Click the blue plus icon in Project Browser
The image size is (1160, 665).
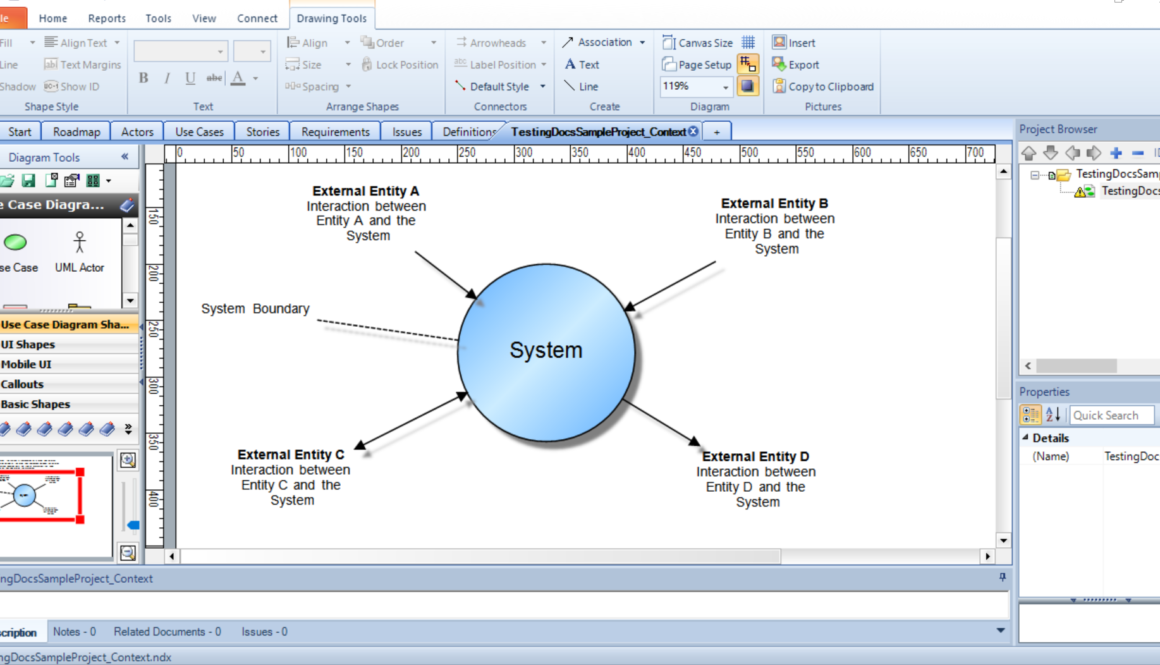(1114, 153)
